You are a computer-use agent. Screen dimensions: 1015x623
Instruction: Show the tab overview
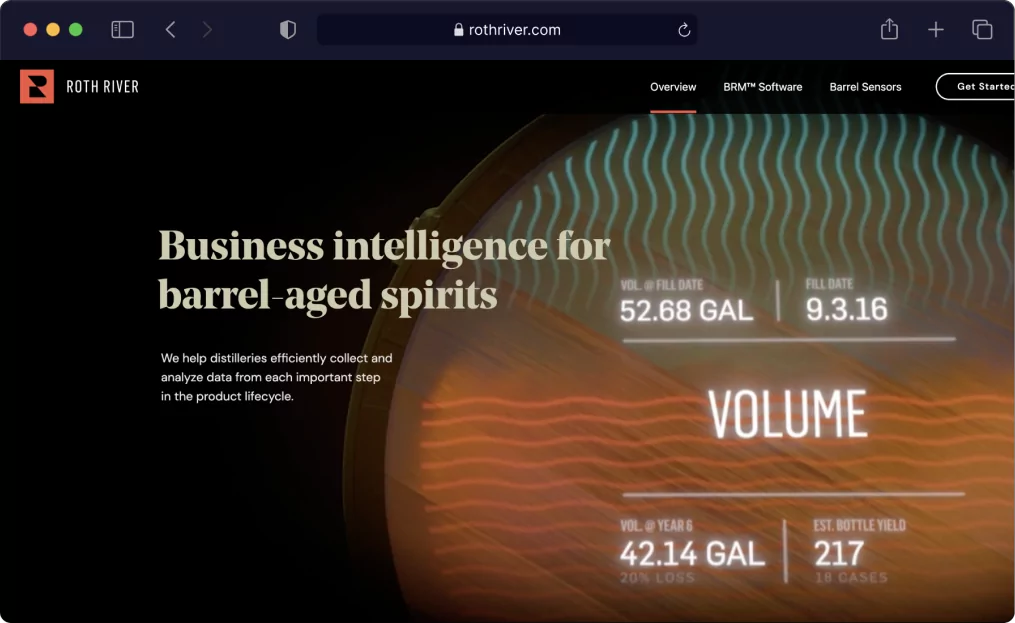coord(982,30)
